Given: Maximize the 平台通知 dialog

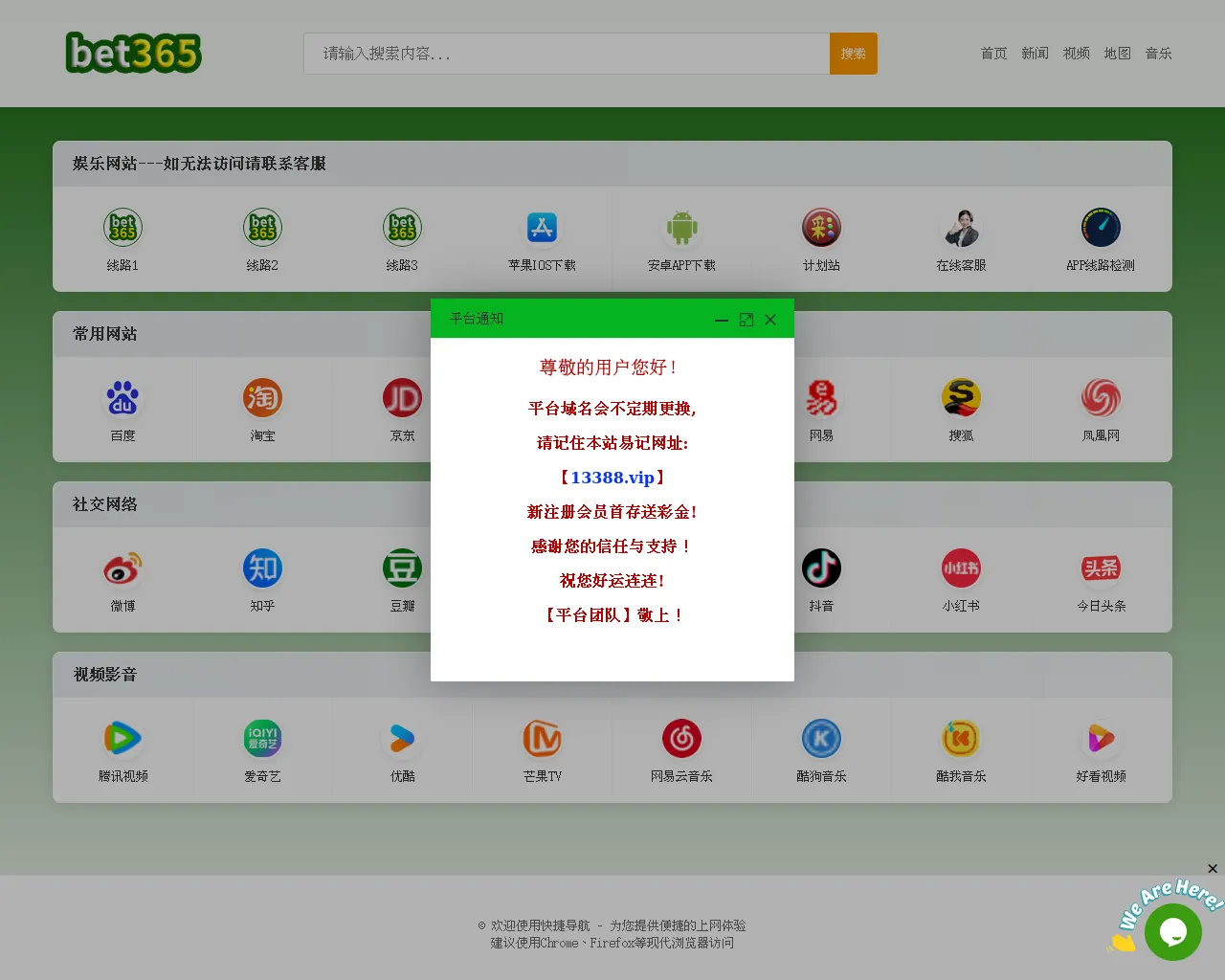Looking at the screenshot, I should [x=746, y=320].
